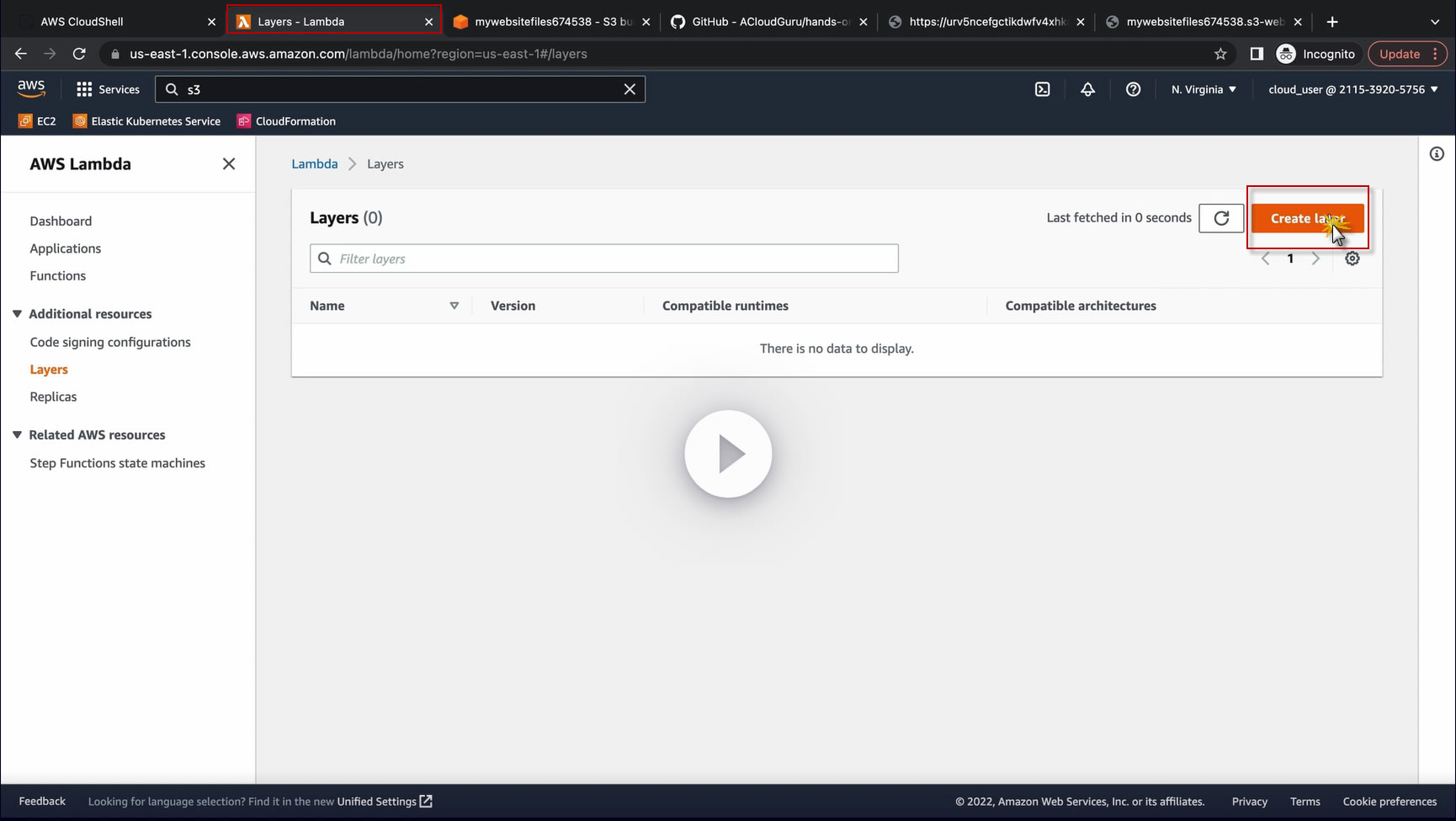Switch to the GitHub ACloudGuru tab
The height and width of the screenshot is (821, 1456).
(769, 22)
